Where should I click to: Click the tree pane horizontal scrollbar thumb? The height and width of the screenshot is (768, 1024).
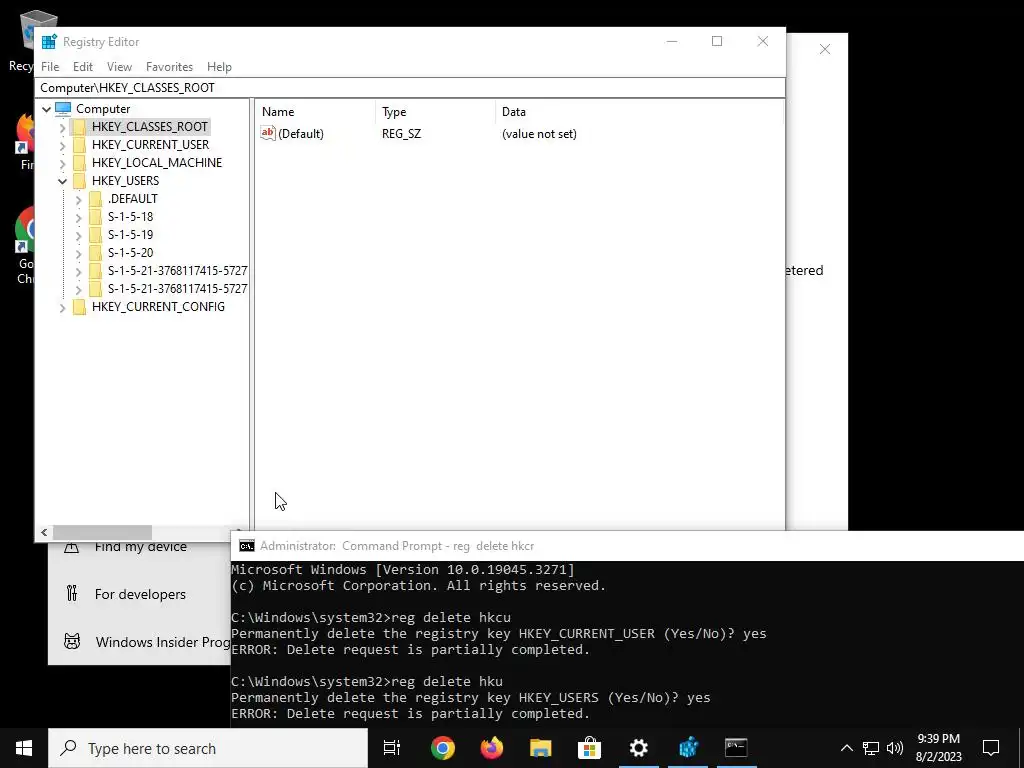(x=102, y=532)
